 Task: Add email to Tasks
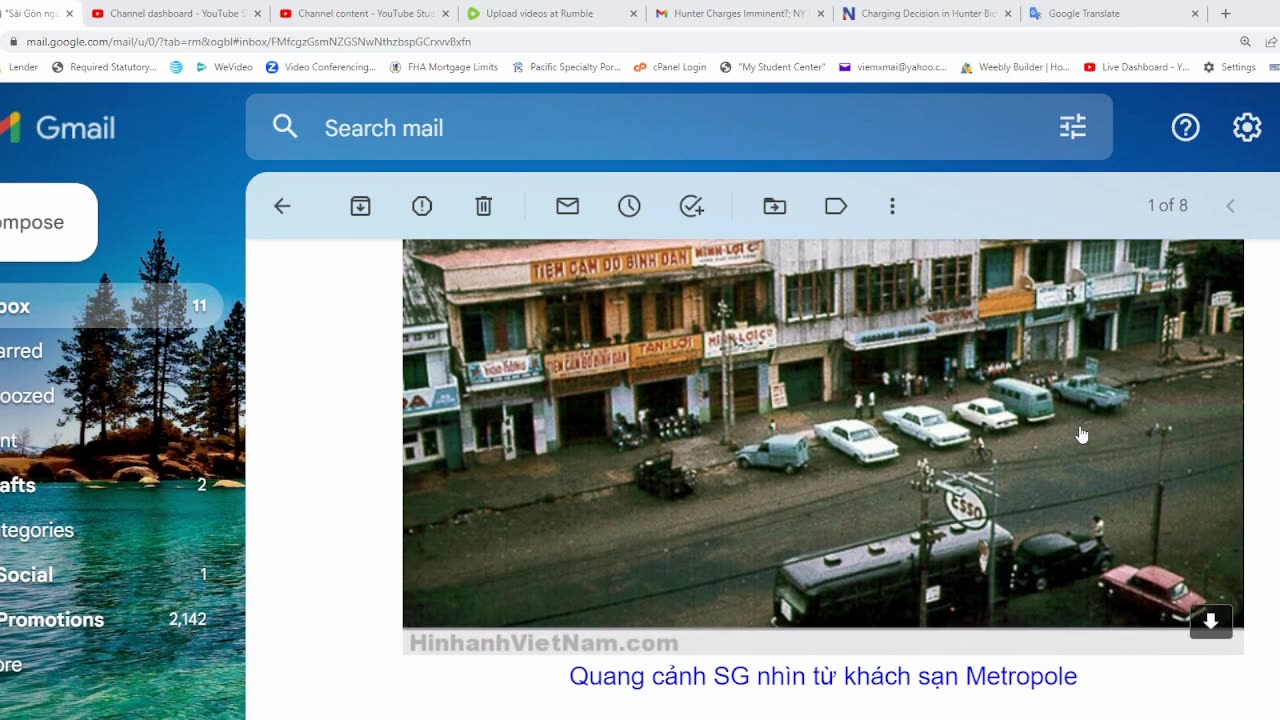[691, 206]
